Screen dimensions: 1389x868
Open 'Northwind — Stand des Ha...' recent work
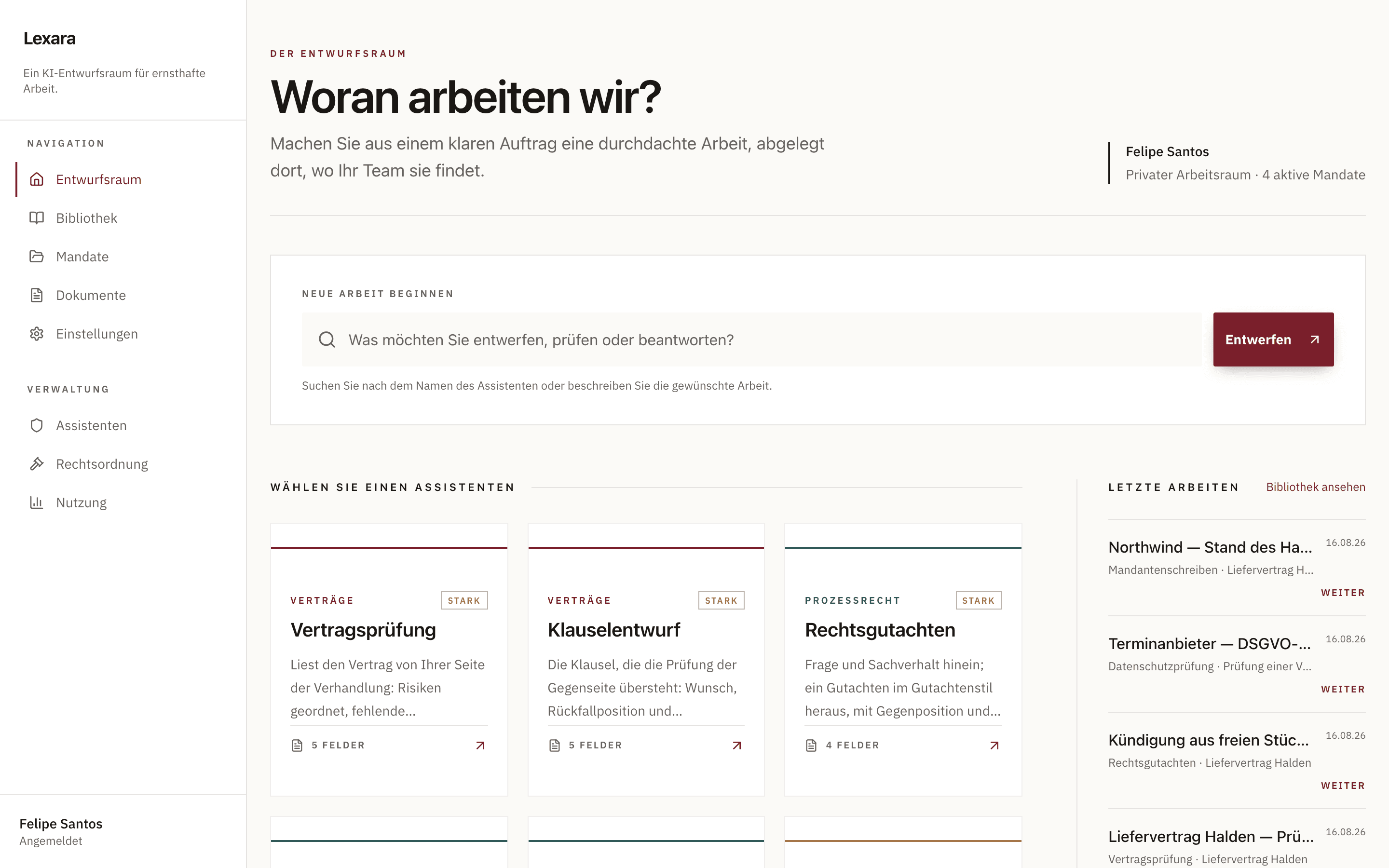point(1210,547)
